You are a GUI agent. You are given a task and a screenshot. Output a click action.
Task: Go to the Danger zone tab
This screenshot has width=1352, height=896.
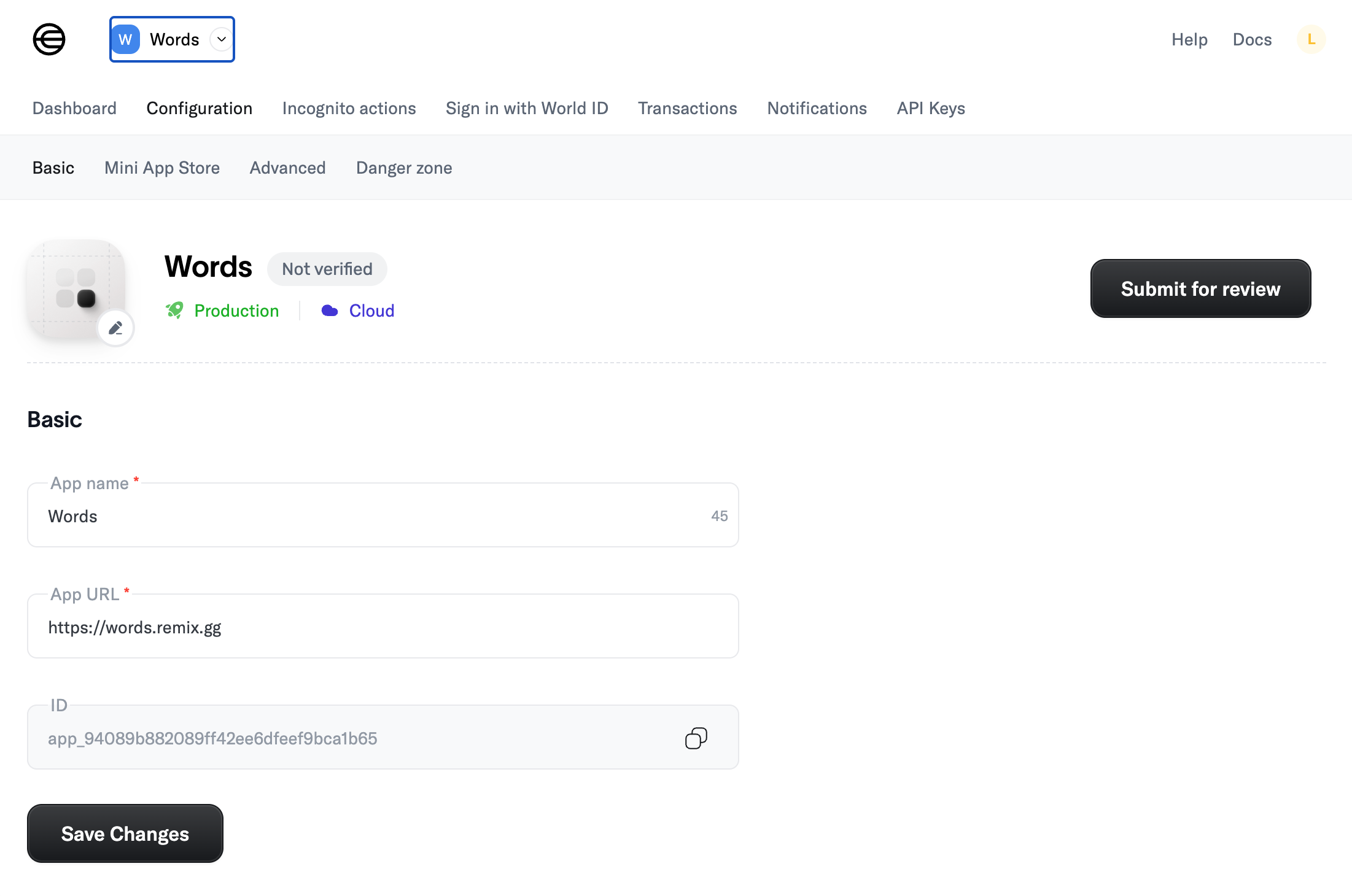click(404, 168)
